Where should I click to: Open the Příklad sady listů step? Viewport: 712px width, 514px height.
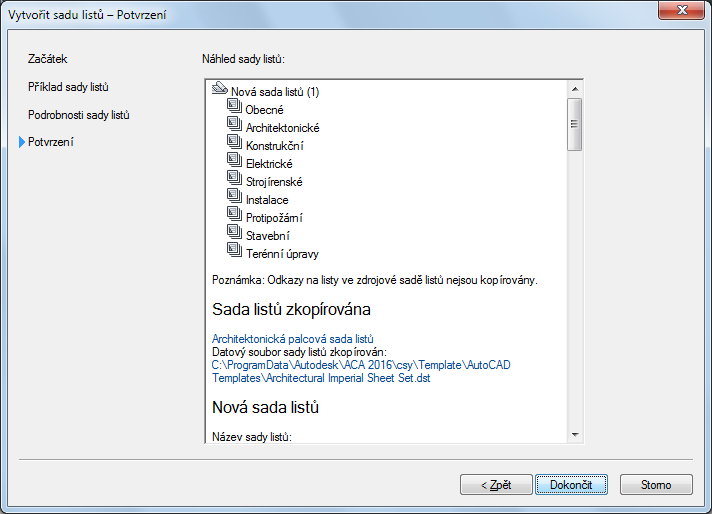(69, 87)
